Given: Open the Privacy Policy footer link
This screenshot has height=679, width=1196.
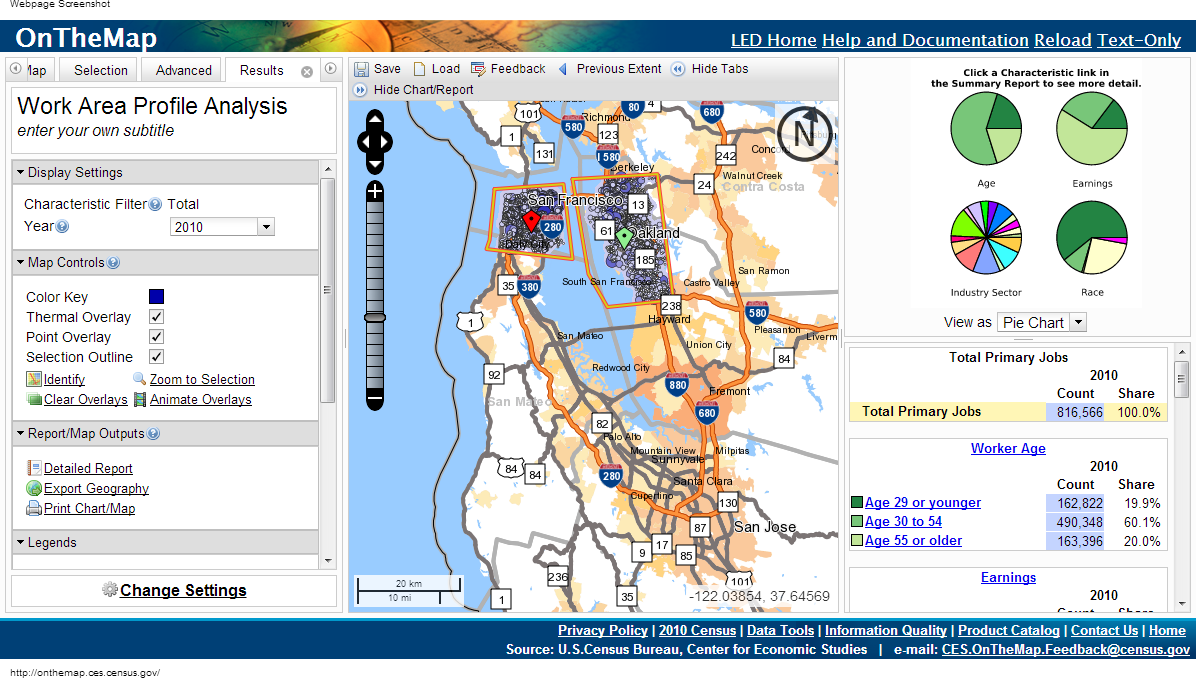Looking at the screenshot, I should click(603, 630).
